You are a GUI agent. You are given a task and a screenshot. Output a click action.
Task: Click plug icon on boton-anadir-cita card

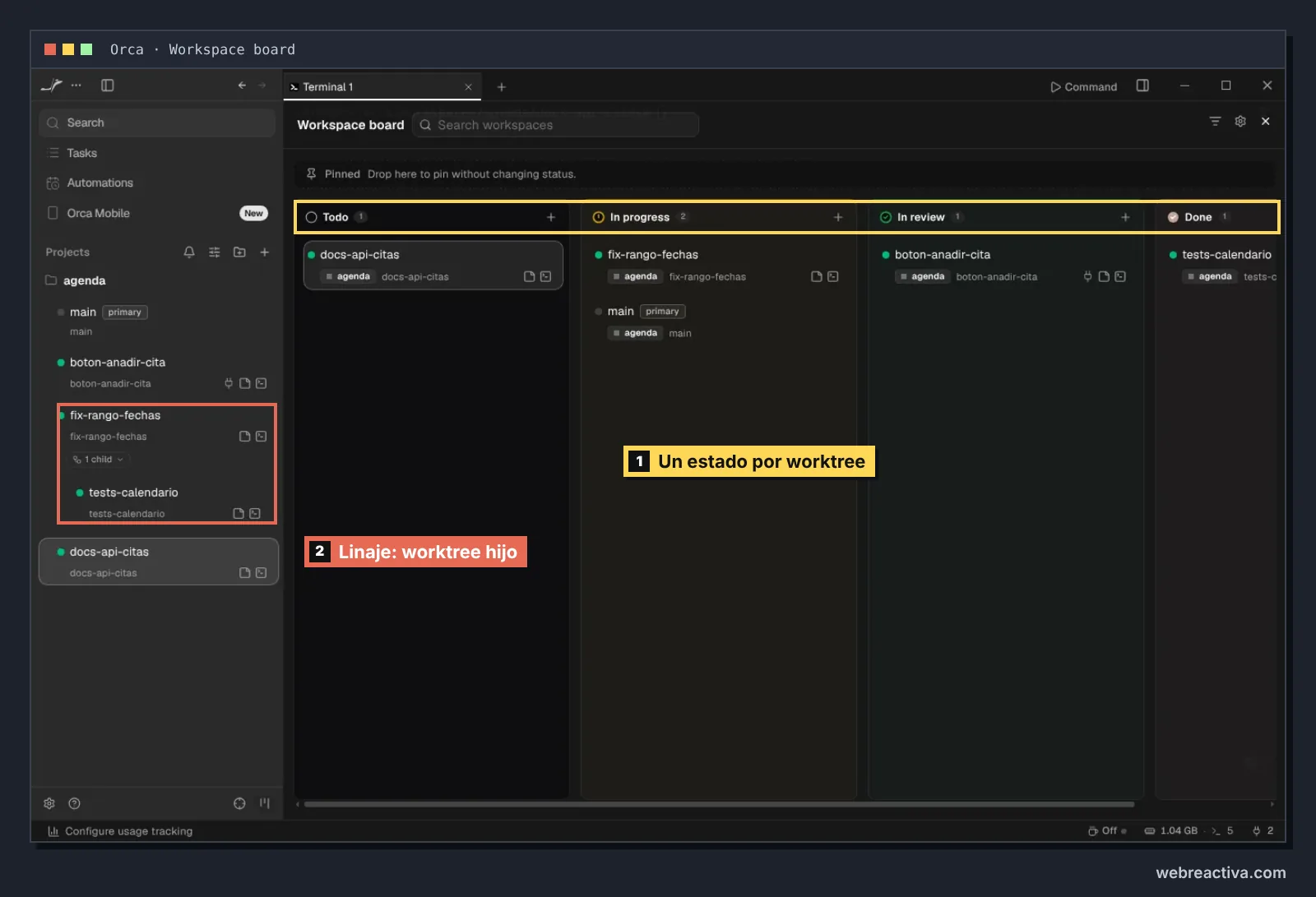(1088, 277)
